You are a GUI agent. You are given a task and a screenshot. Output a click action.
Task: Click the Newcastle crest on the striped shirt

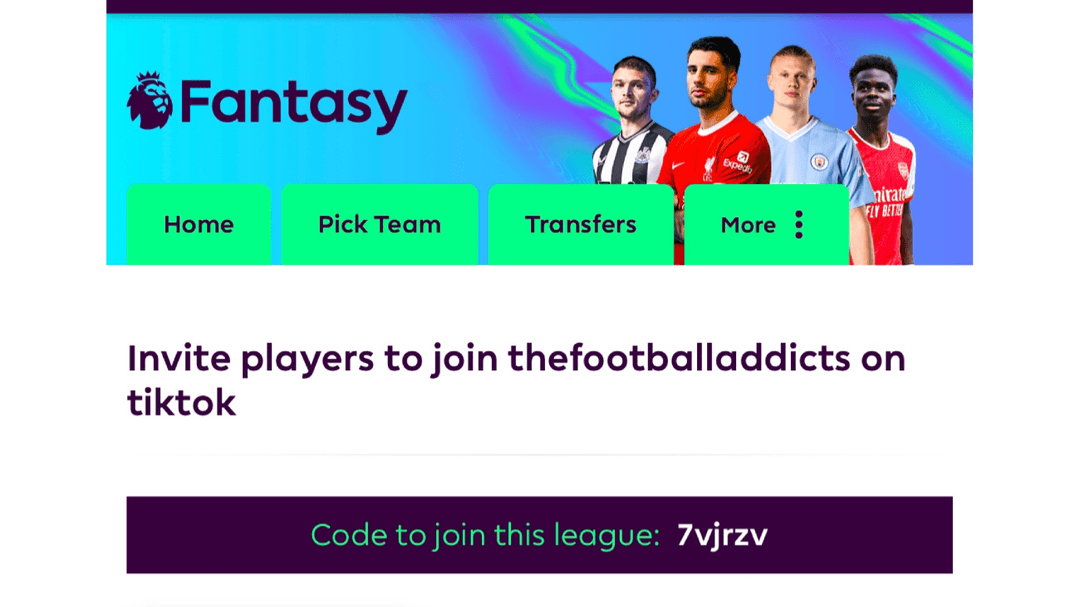pos(642,155)
